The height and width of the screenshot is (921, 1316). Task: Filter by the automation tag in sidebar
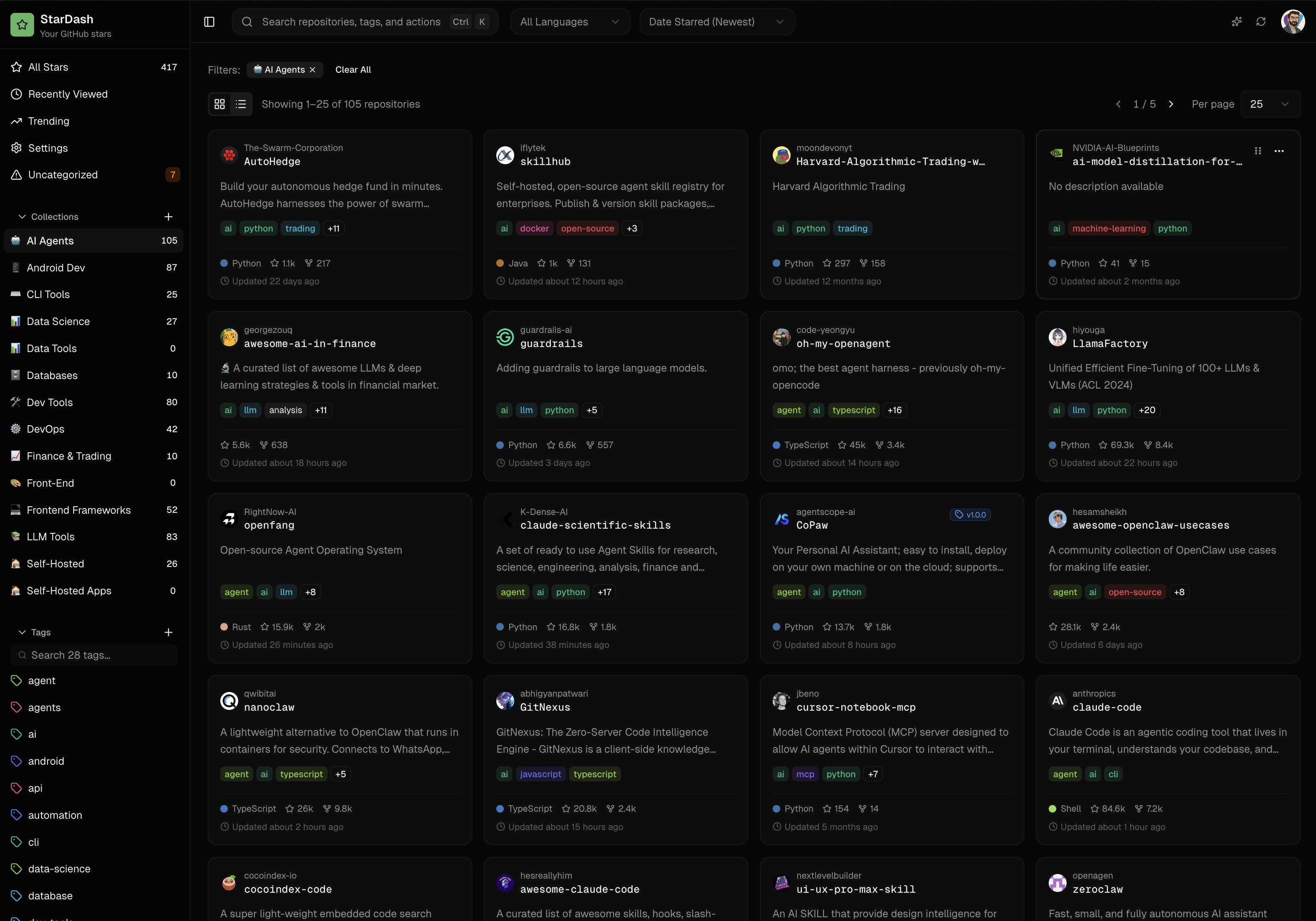click(94, 815)
